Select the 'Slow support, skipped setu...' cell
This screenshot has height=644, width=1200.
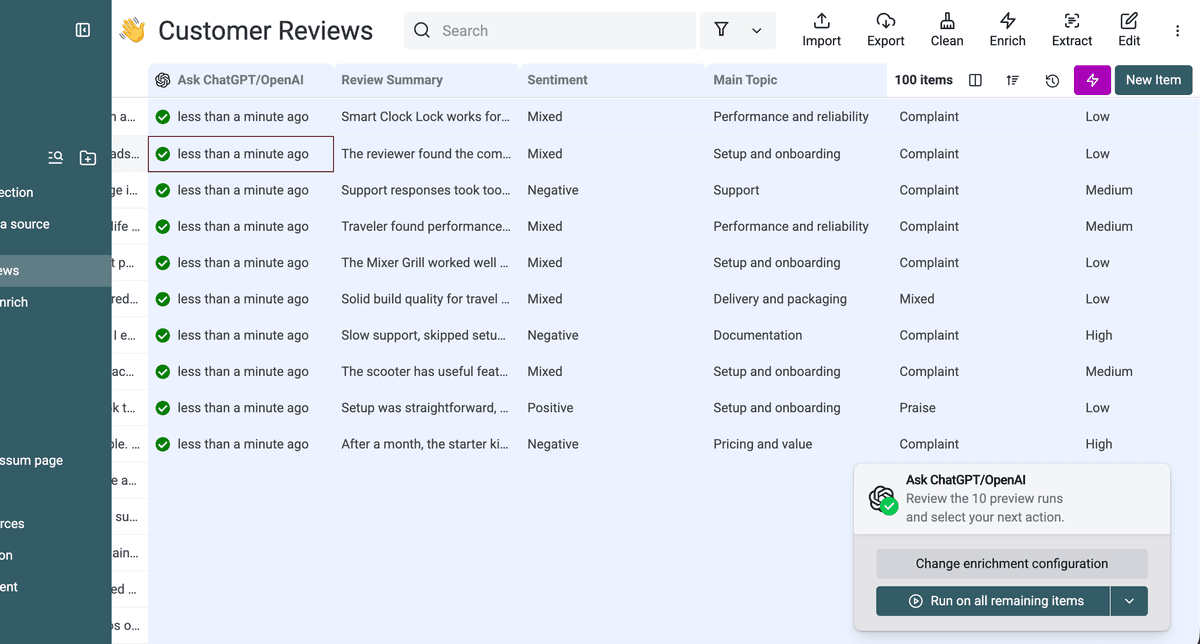[426, 335]
